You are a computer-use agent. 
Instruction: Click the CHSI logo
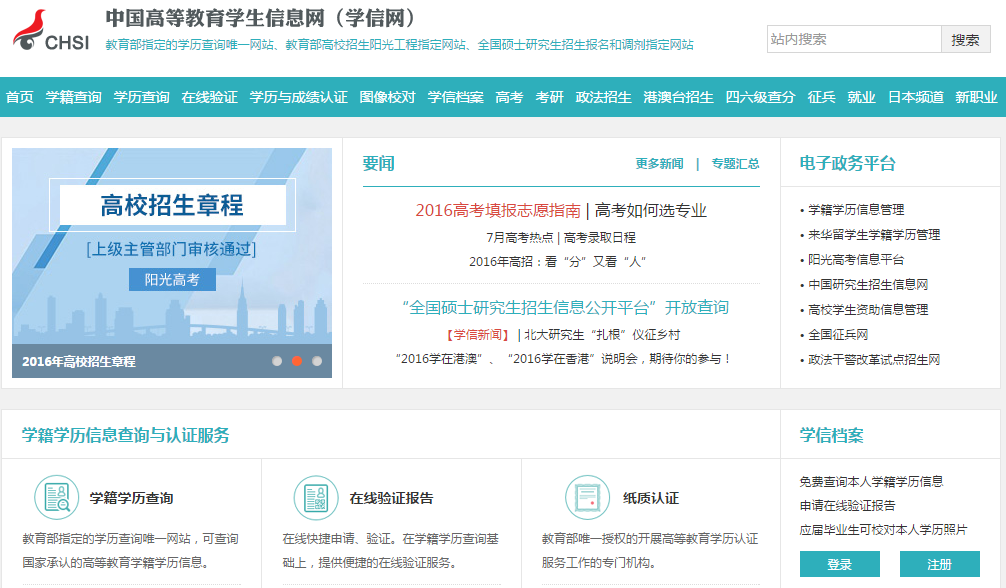(x=51, y=31)
